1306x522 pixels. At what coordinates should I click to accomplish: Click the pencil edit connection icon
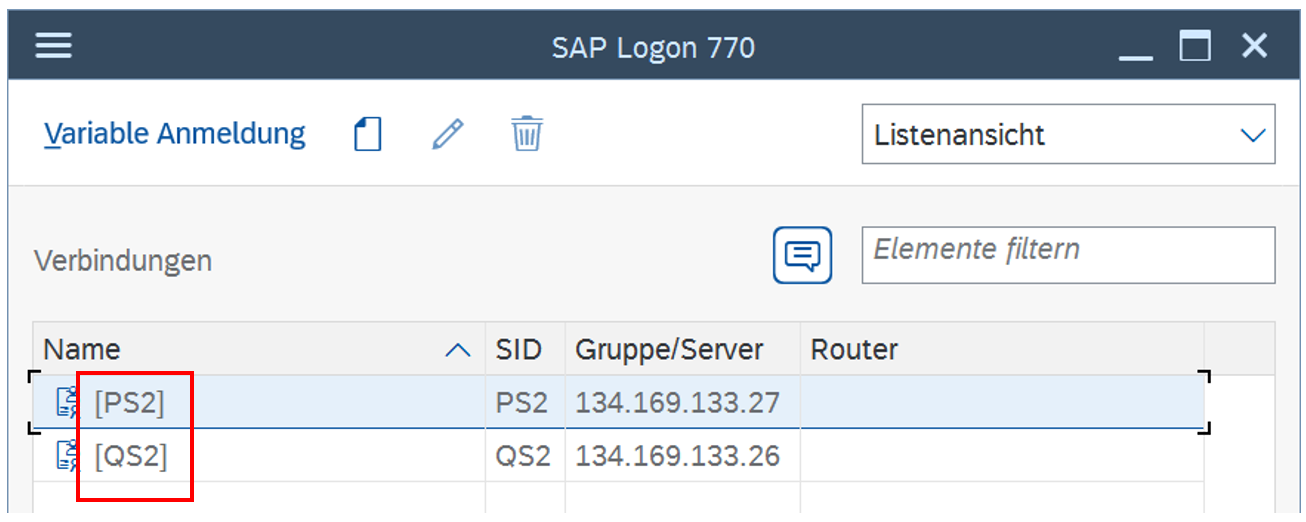(x=448, y=133)
